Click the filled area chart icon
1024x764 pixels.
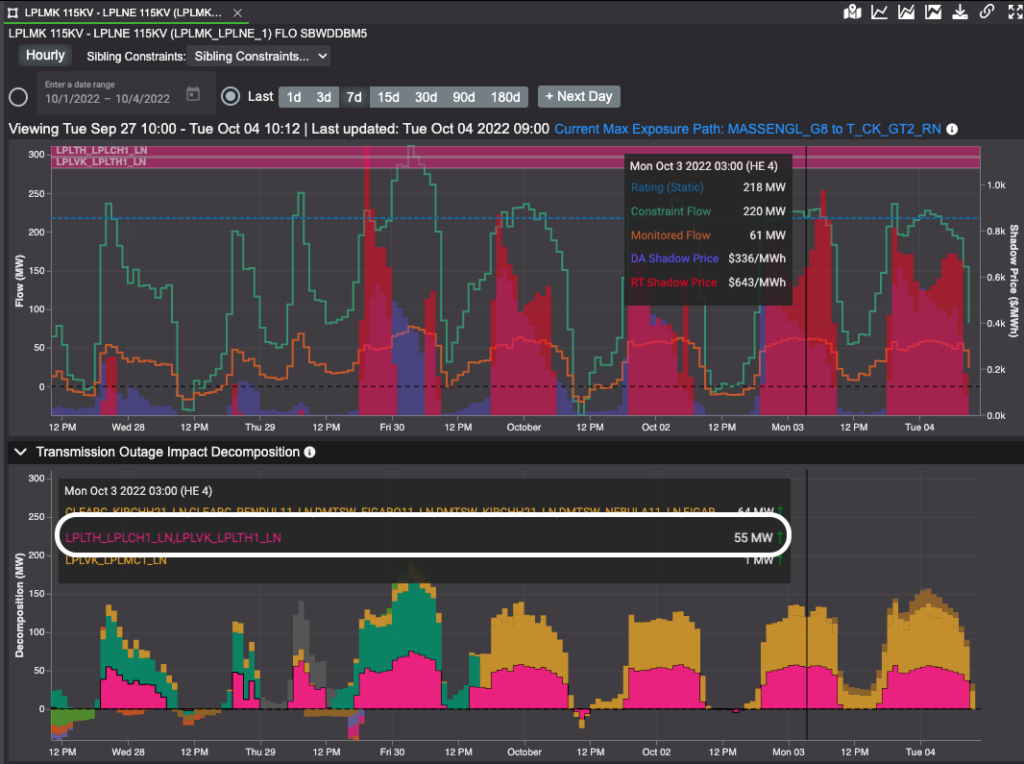[933, 12]
